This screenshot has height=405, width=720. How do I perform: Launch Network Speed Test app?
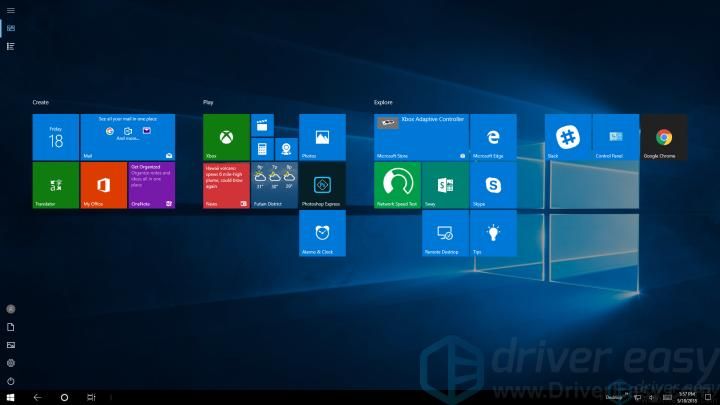point(397,185)
